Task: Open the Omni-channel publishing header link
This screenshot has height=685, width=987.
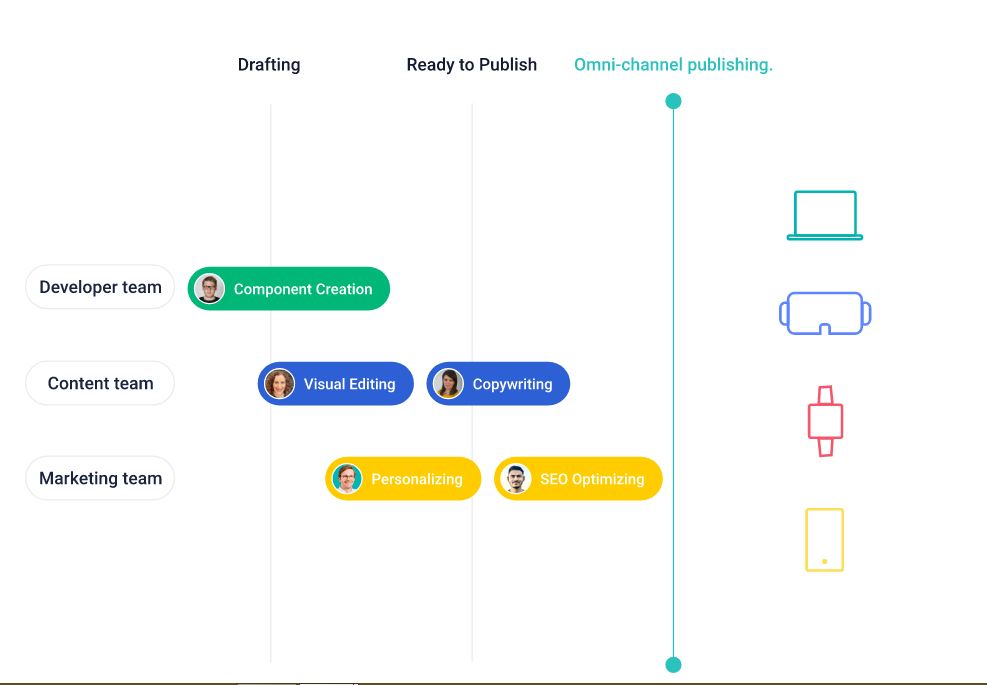Action: (673, 64)
